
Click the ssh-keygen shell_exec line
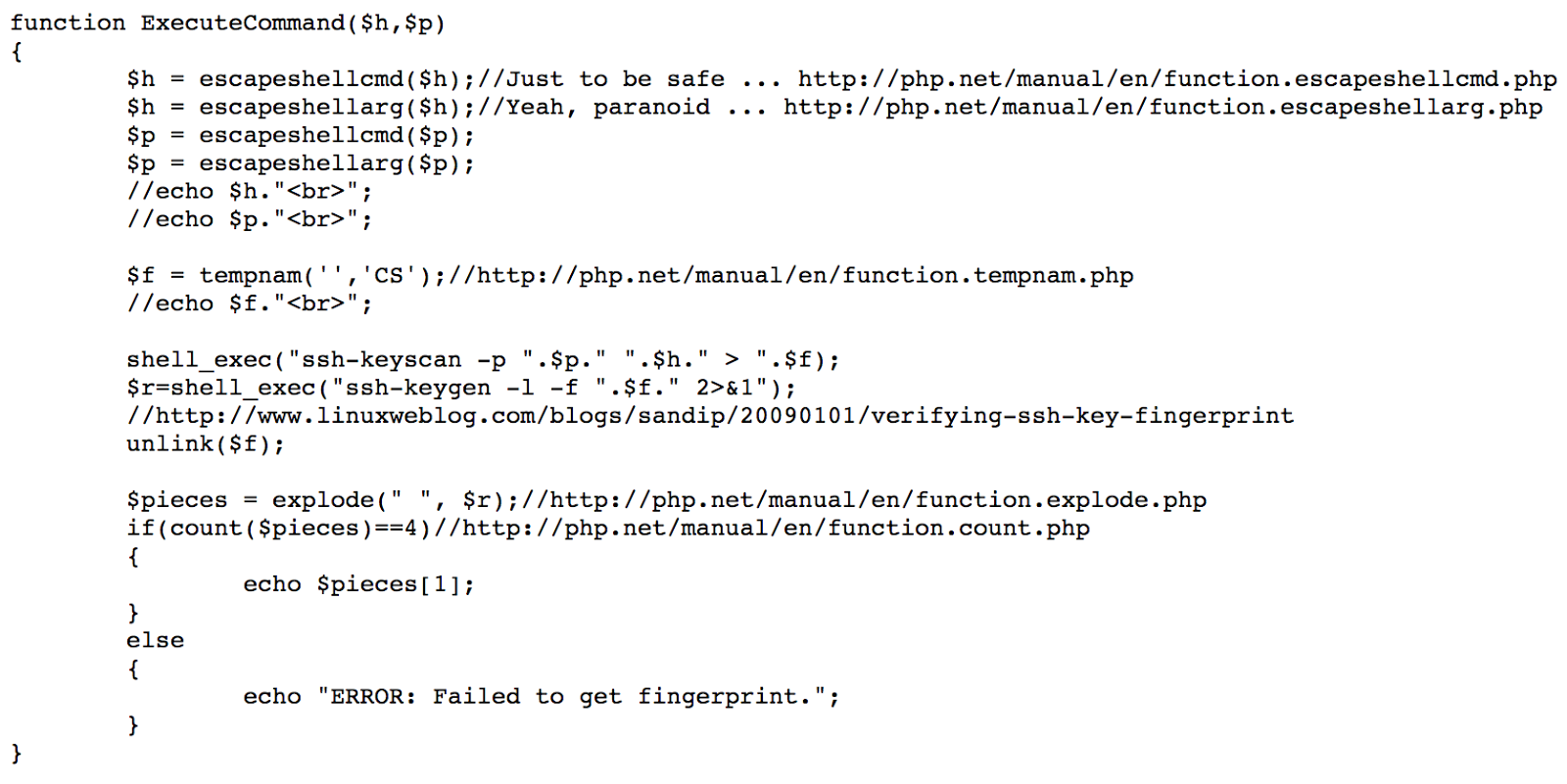(461, 389)
